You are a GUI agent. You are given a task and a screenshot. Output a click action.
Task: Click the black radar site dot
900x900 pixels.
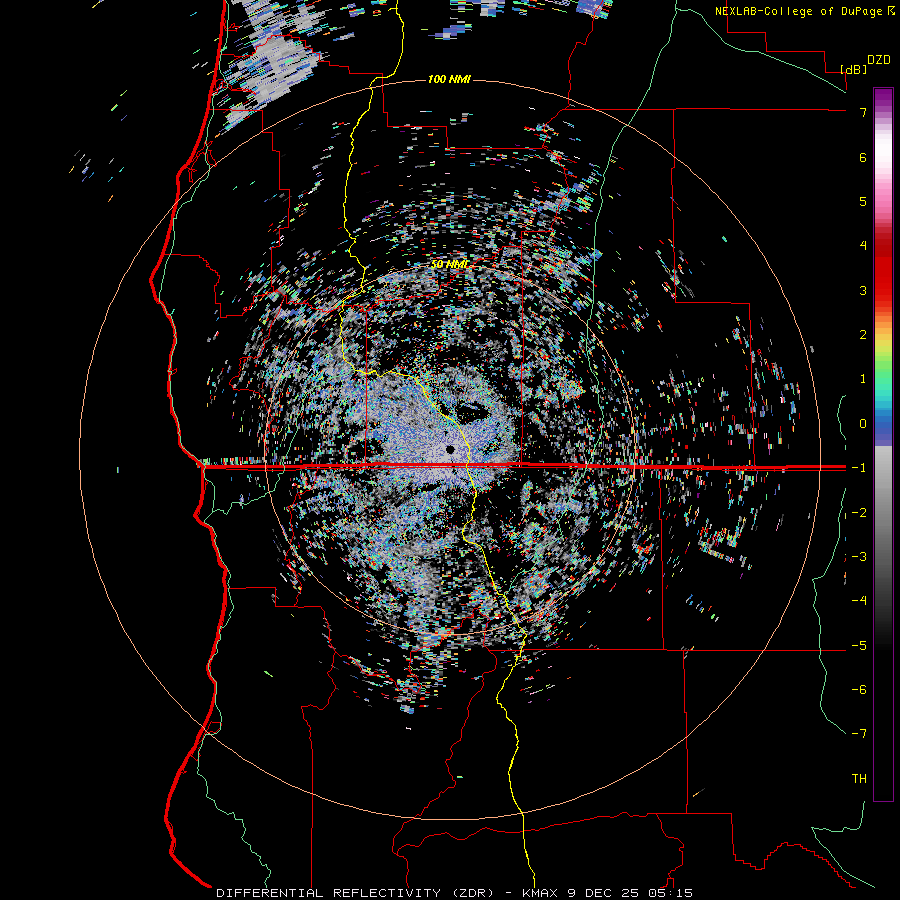click(x=450, y=449)
